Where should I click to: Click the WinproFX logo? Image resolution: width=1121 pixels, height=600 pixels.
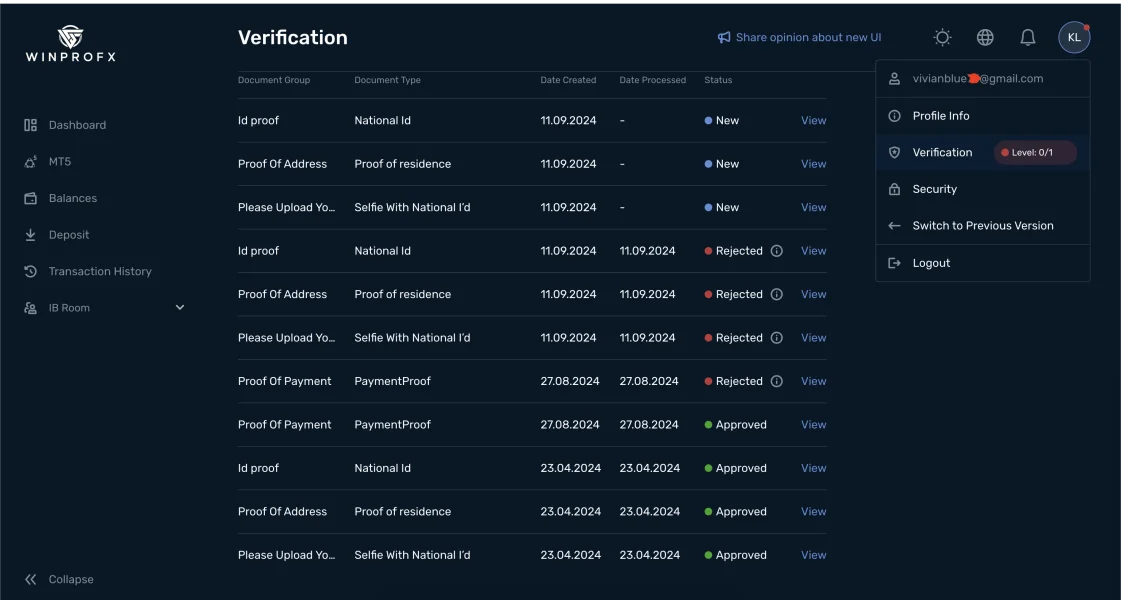(x=70, y=45)
